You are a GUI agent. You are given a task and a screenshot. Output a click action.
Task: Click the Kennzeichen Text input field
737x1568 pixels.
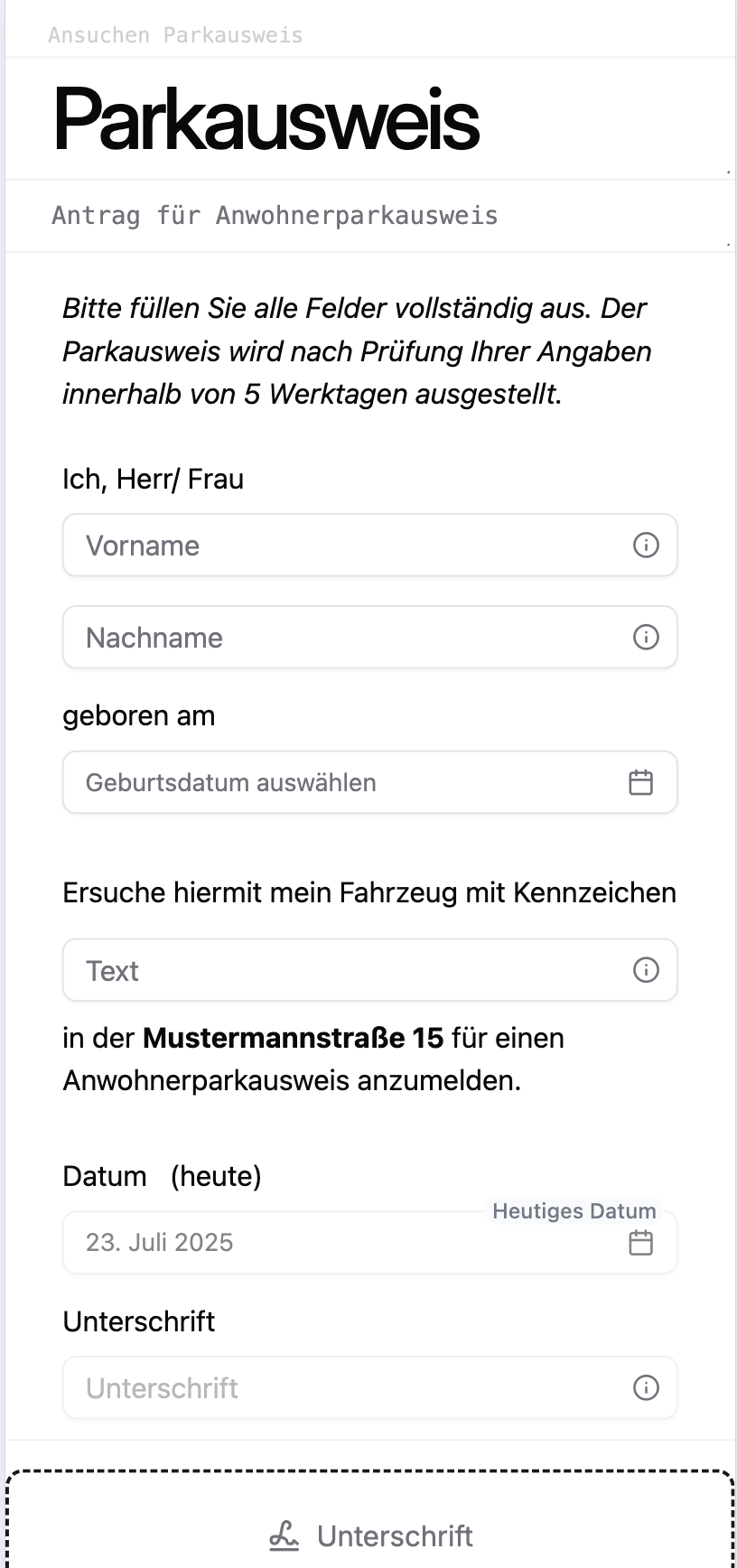343,970
